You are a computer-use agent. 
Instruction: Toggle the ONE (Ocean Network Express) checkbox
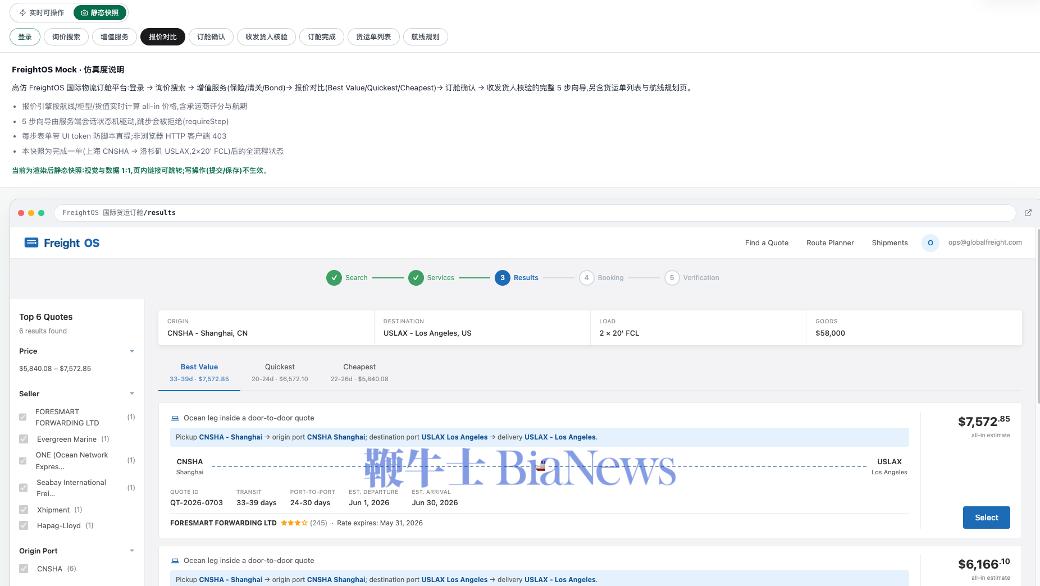(23, 460)
